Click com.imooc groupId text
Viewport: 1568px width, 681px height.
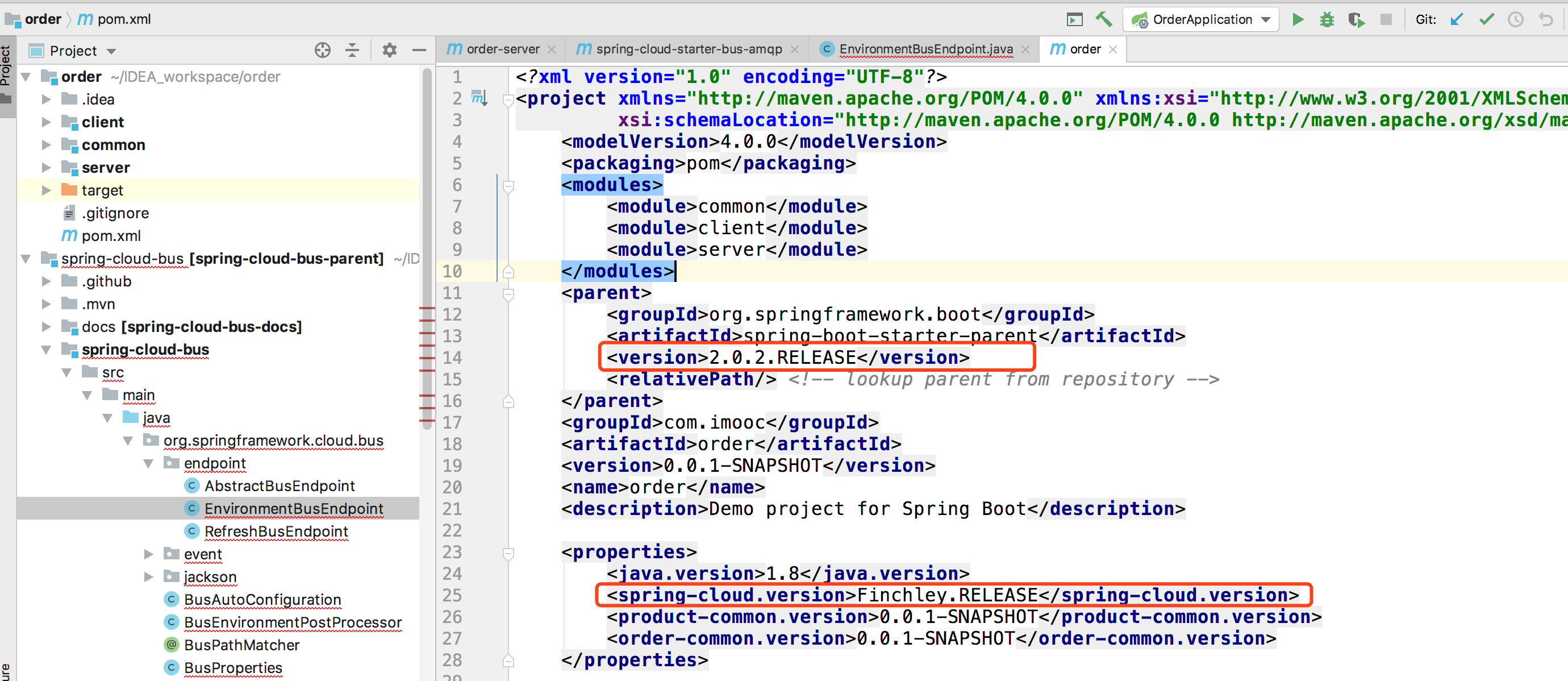pos(715,422)
